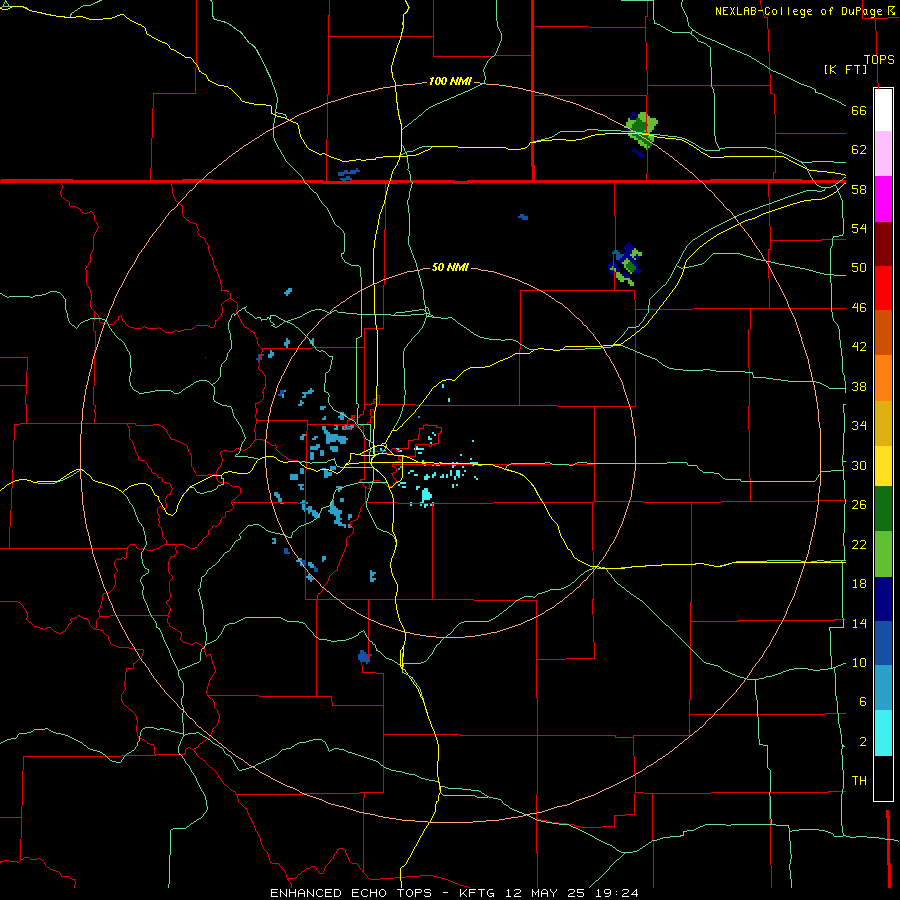900x900 pixels.
Task: Click the black TH threshold swatch
Action: pos(883,778)
